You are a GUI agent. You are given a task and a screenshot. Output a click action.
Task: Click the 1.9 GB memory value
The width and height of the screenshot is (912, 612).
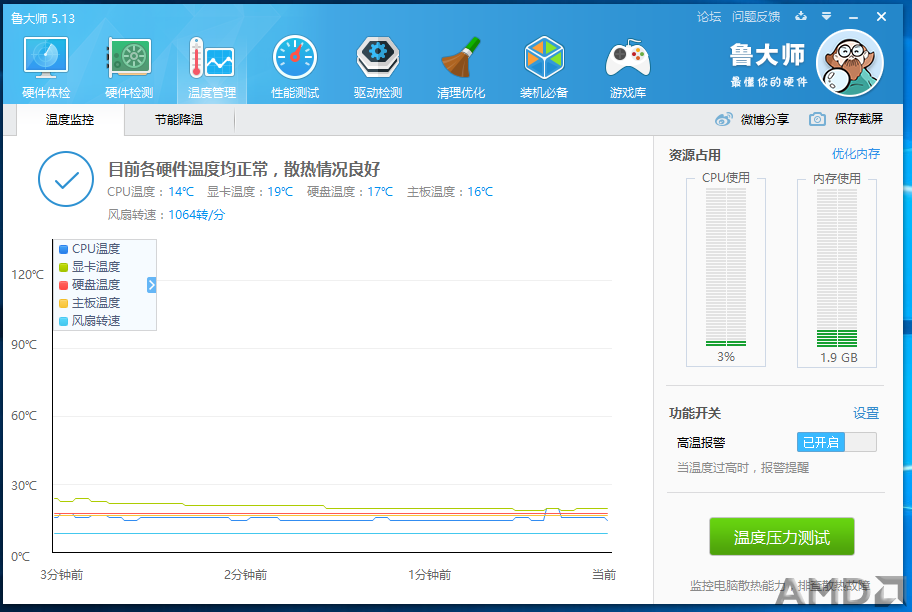click(839, 358)
